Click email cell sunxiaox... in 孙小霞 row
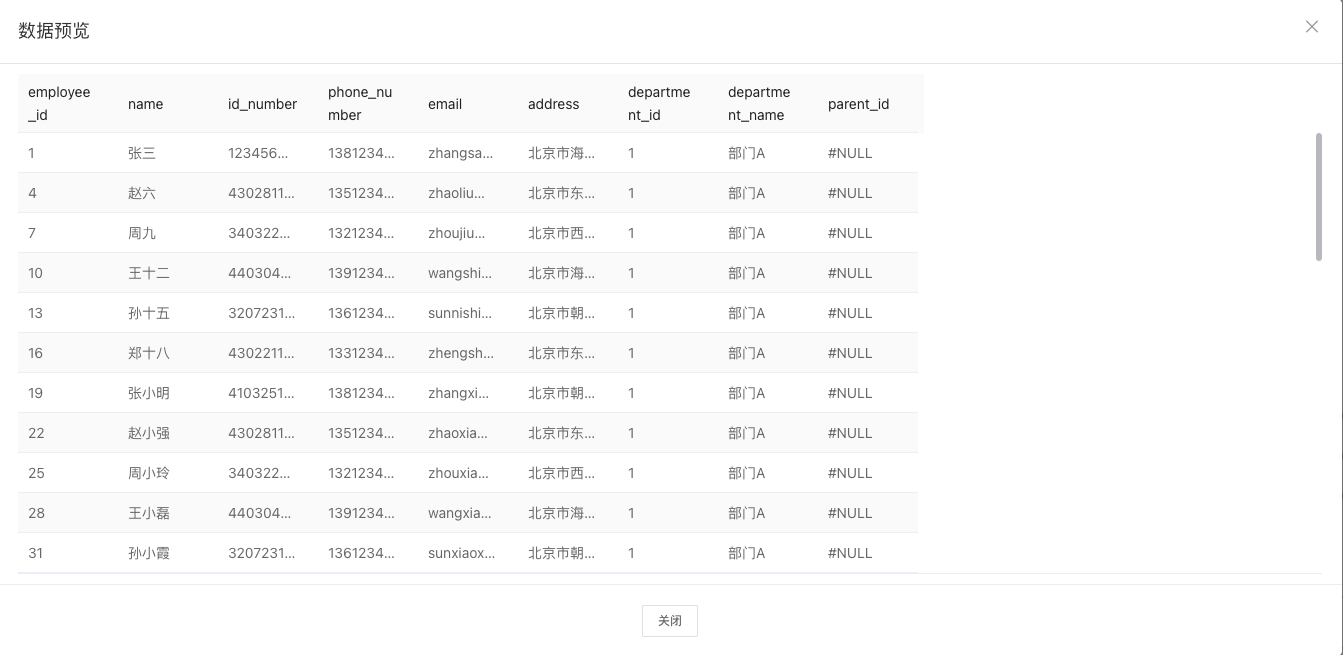 [461, 553]
